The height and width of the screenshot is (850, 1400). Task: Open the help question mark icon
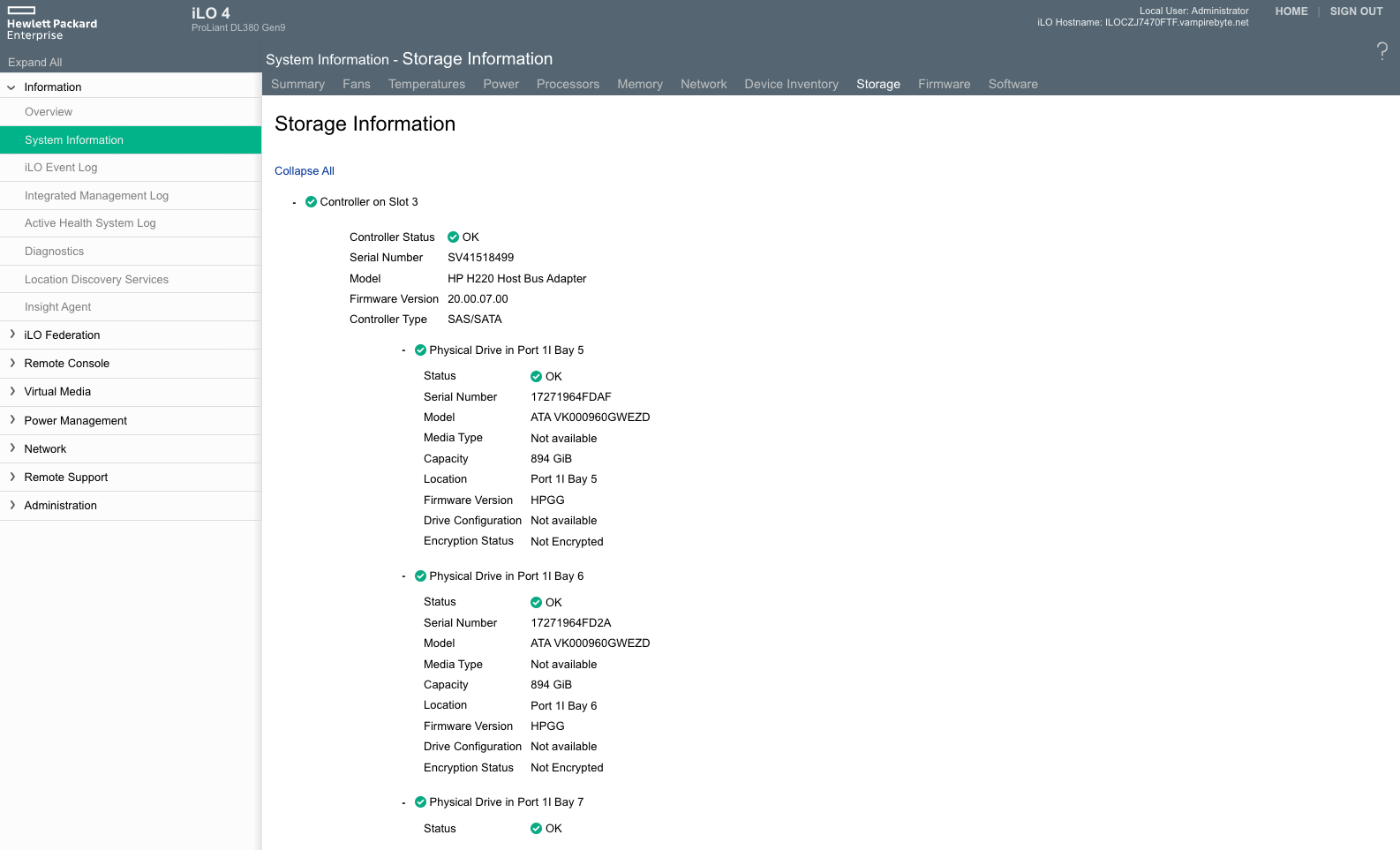pos(1382,50)
